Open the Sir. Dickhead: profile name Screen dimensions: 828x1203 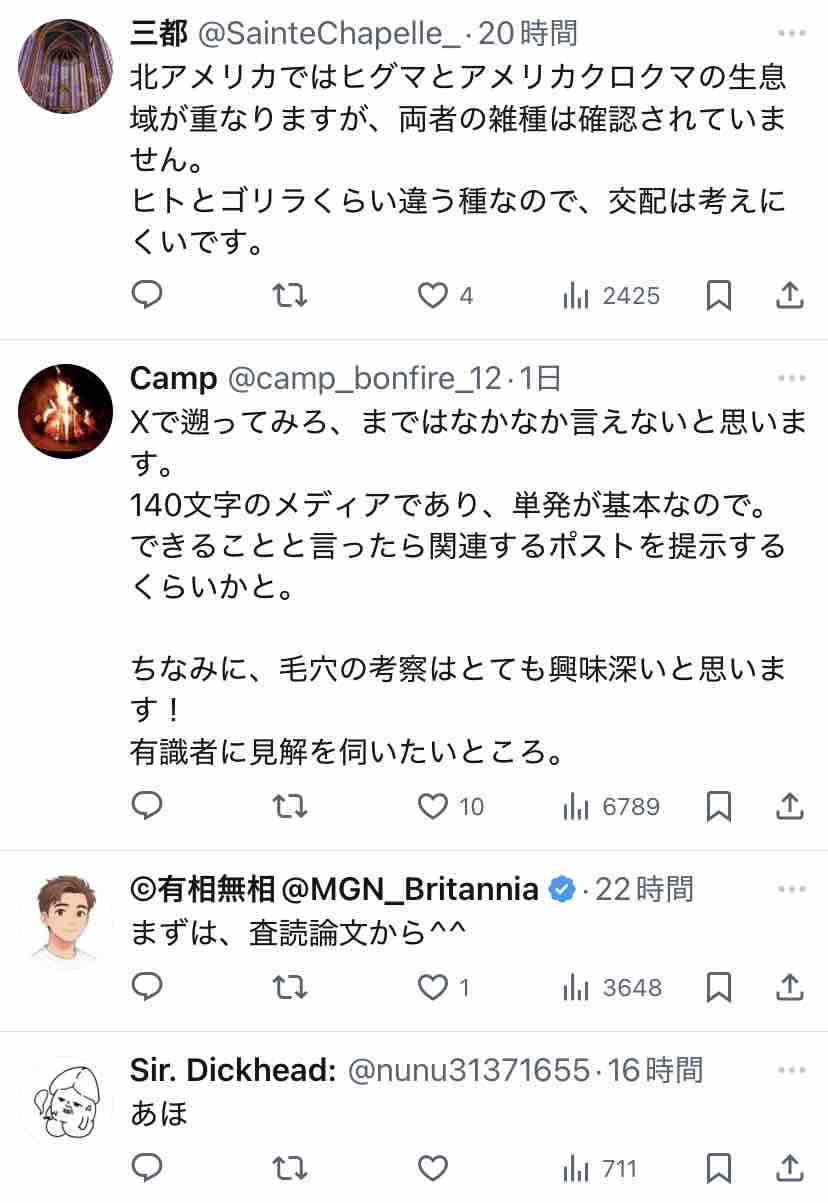[233, 1070]
